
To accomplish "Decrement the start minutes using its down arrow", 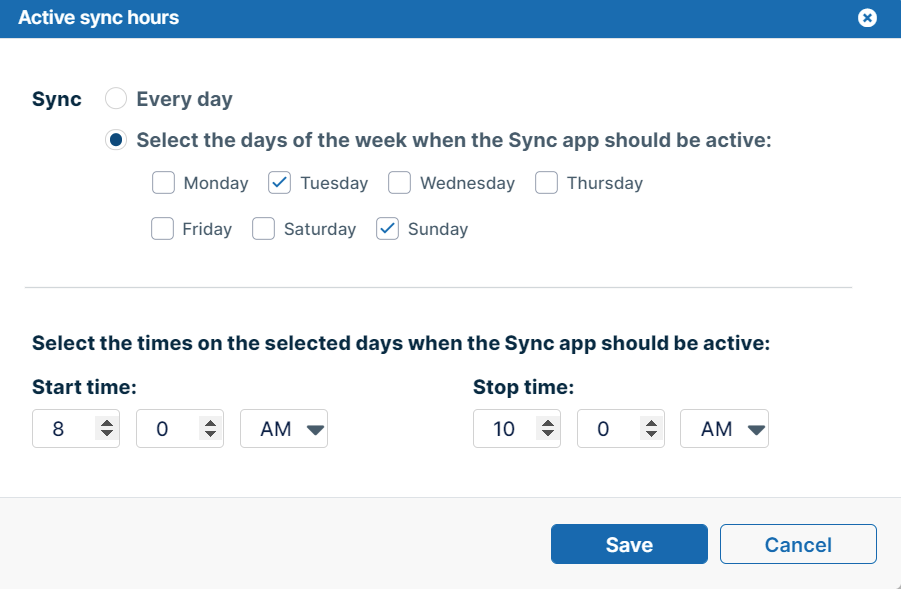I will tap(208, 434).
